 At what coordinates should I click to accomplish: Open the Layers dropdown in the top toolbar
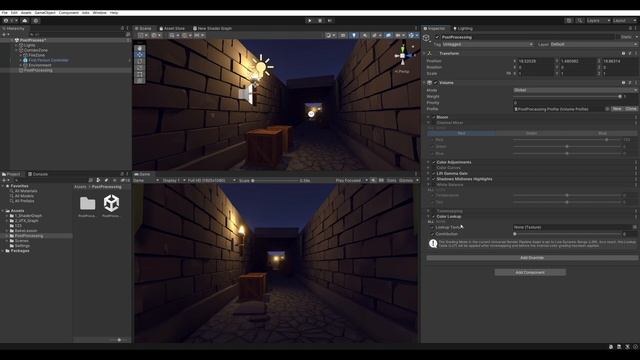(x=598, y=20)
